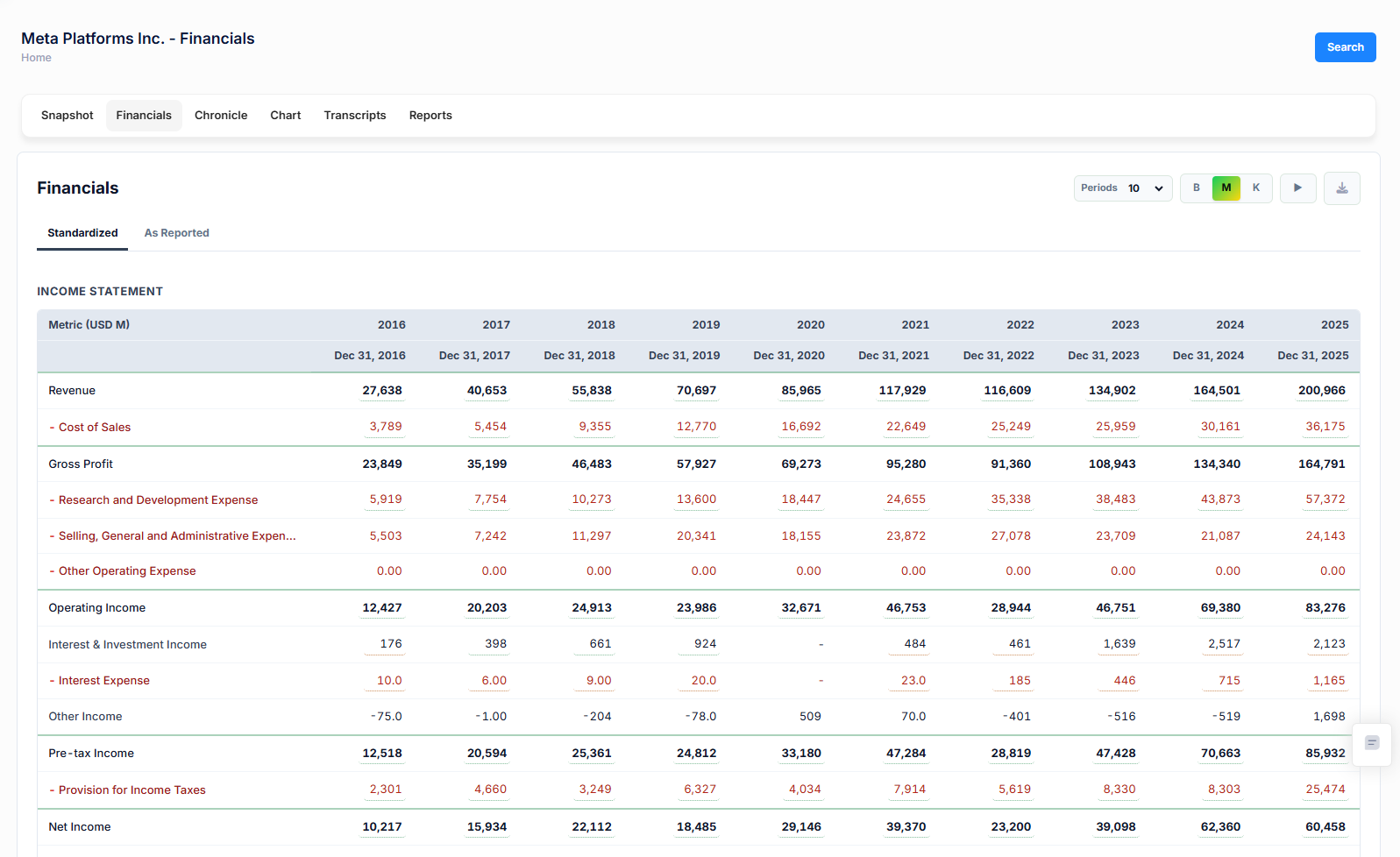Switch to As Reported view
1400x857 pixels.
(177, 233)
